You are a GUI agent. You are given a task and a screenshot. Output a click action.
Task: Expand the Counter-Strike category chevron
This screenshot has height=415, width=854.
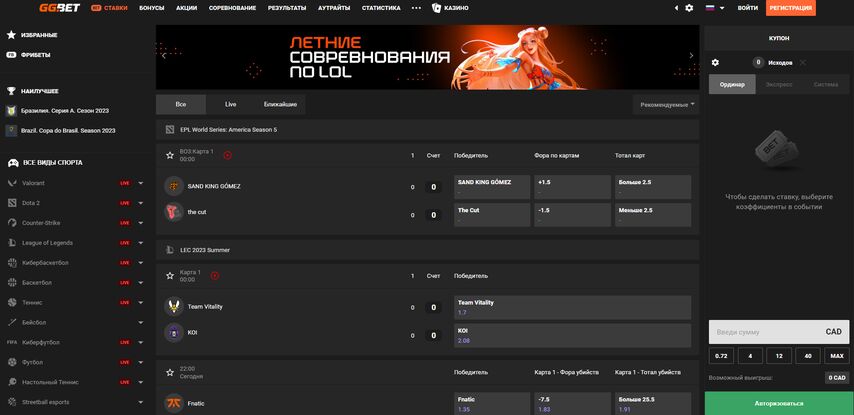(141, 223)
